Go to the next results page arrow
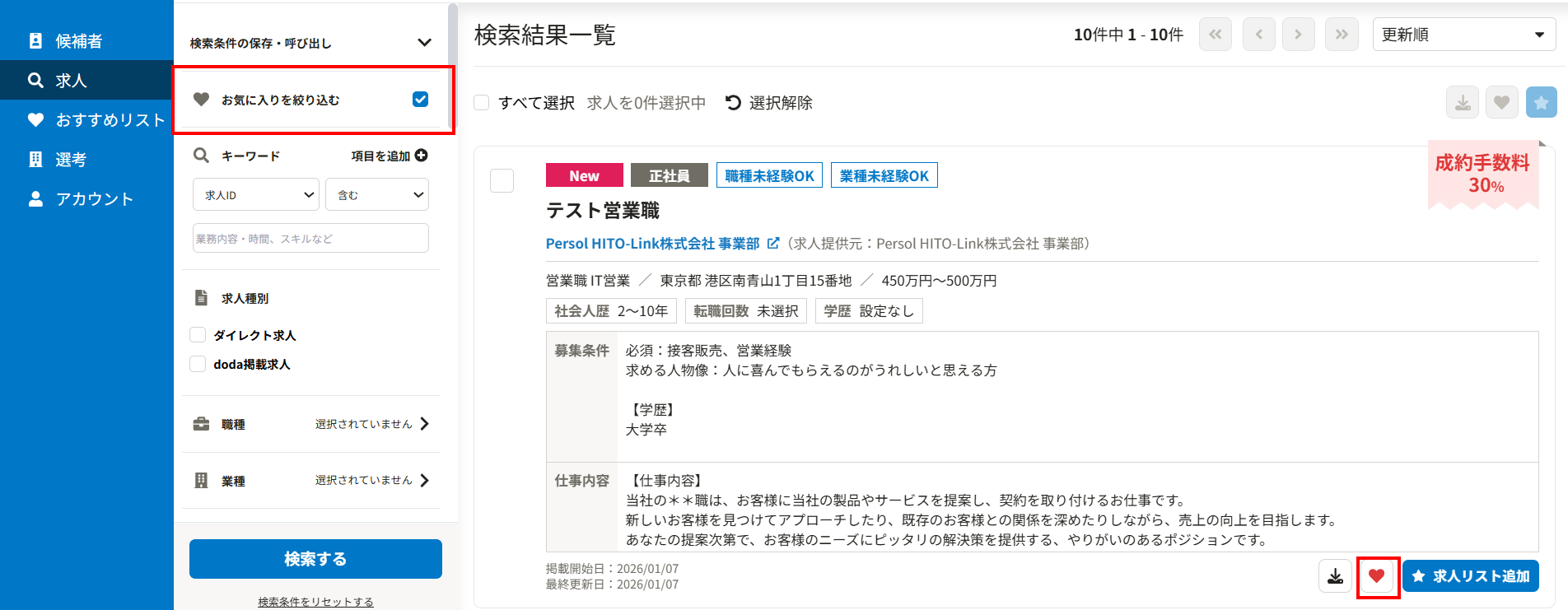This screenshot has width=1568, height=610. click(x=1299, y=35)
